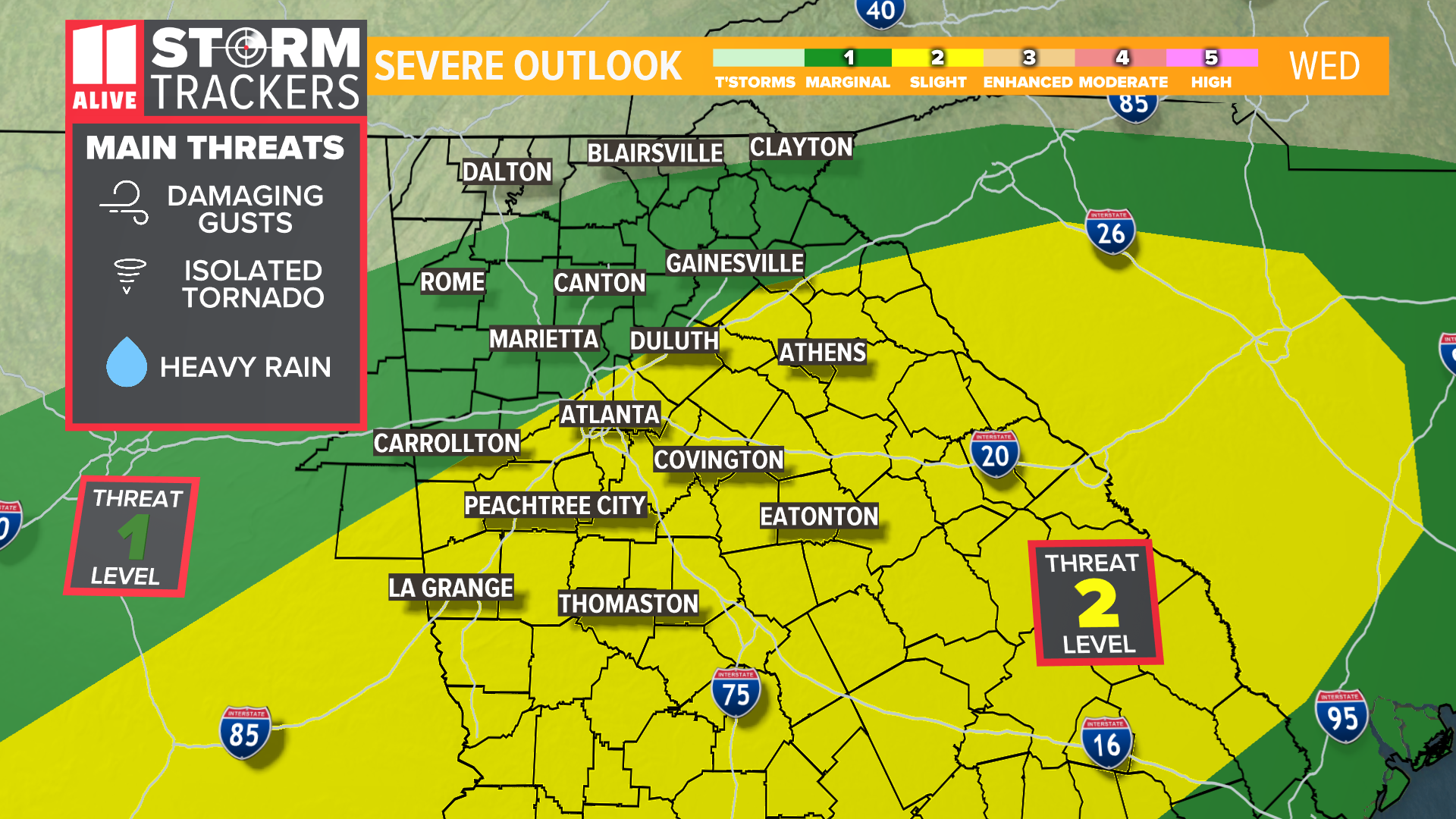This screenshot has height=819, width=1456.
Task: Click the DULUTH city label
Action: tap(674, 341)
